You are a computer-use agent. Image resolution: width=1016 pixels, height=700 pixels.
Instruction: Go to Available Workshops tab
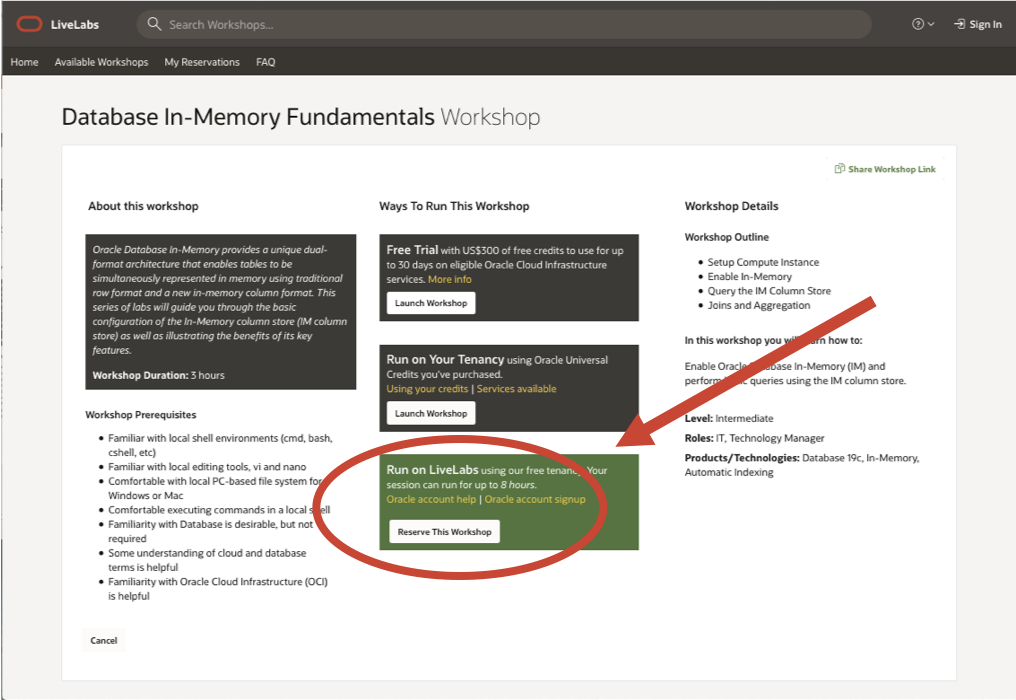[101, 62]
